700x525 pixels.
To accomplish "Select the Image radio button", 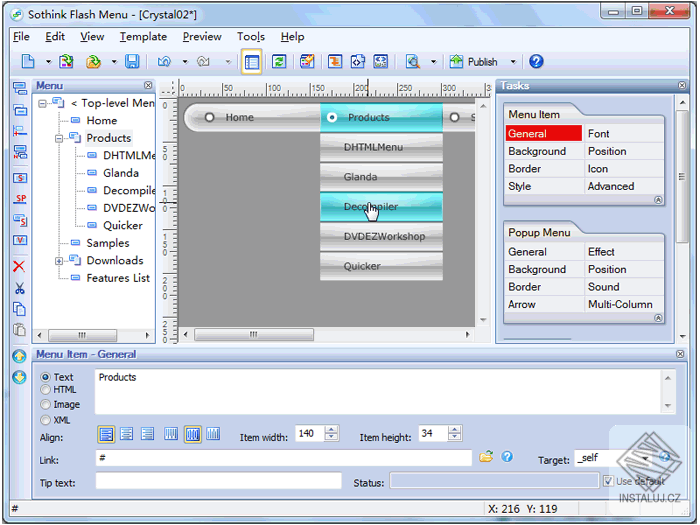I will click(x=46, y=405).
